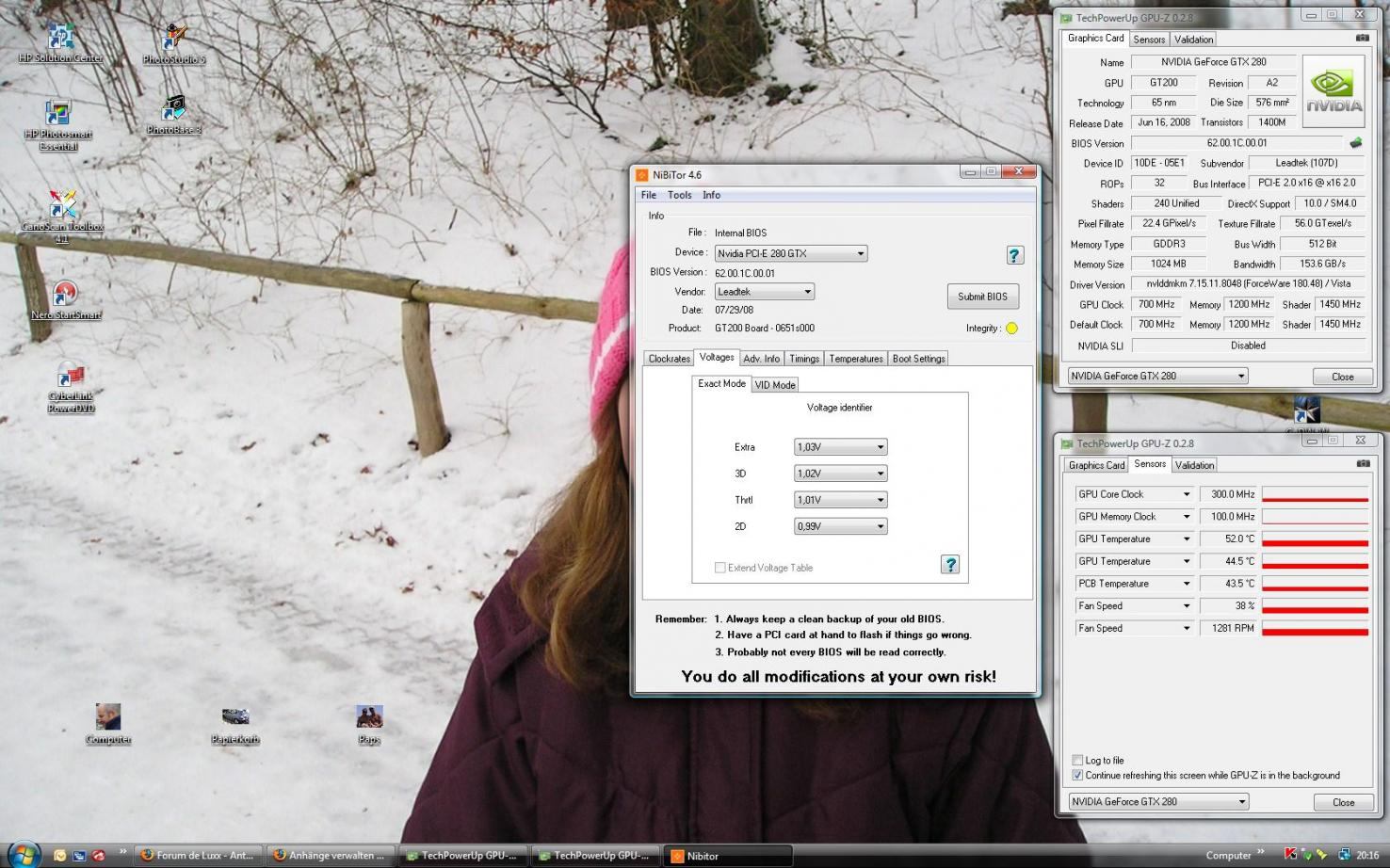Open Sensors tab in top GPU-Z window
Image resolution: width=1390 pixels, height=868 pixels.
[x=1149, y=40]
